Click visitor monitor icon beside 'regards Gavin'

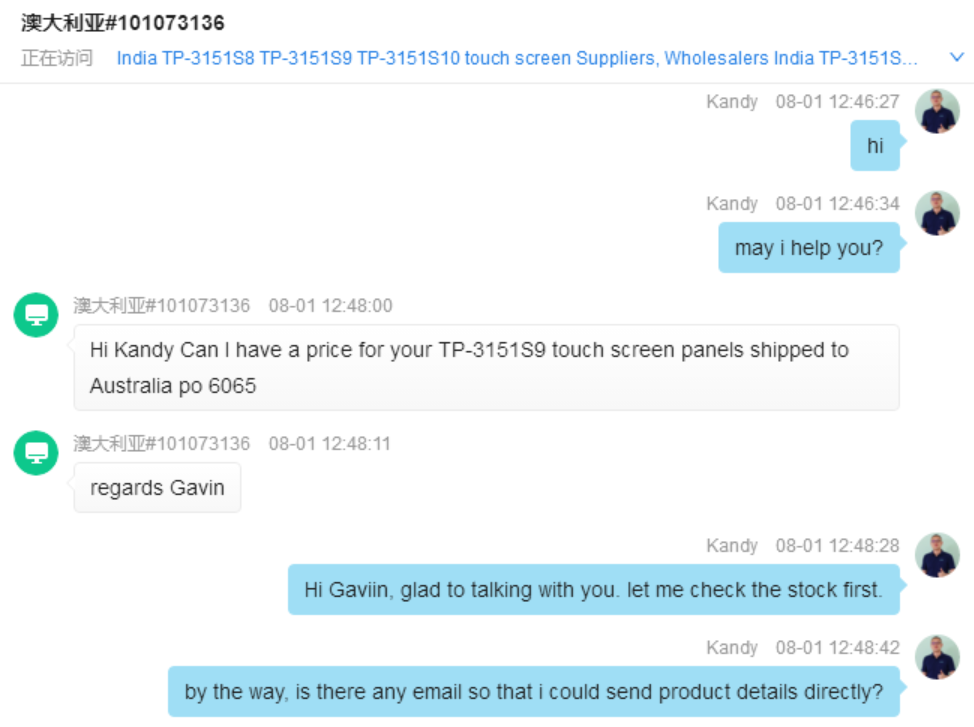pos(36,453)
